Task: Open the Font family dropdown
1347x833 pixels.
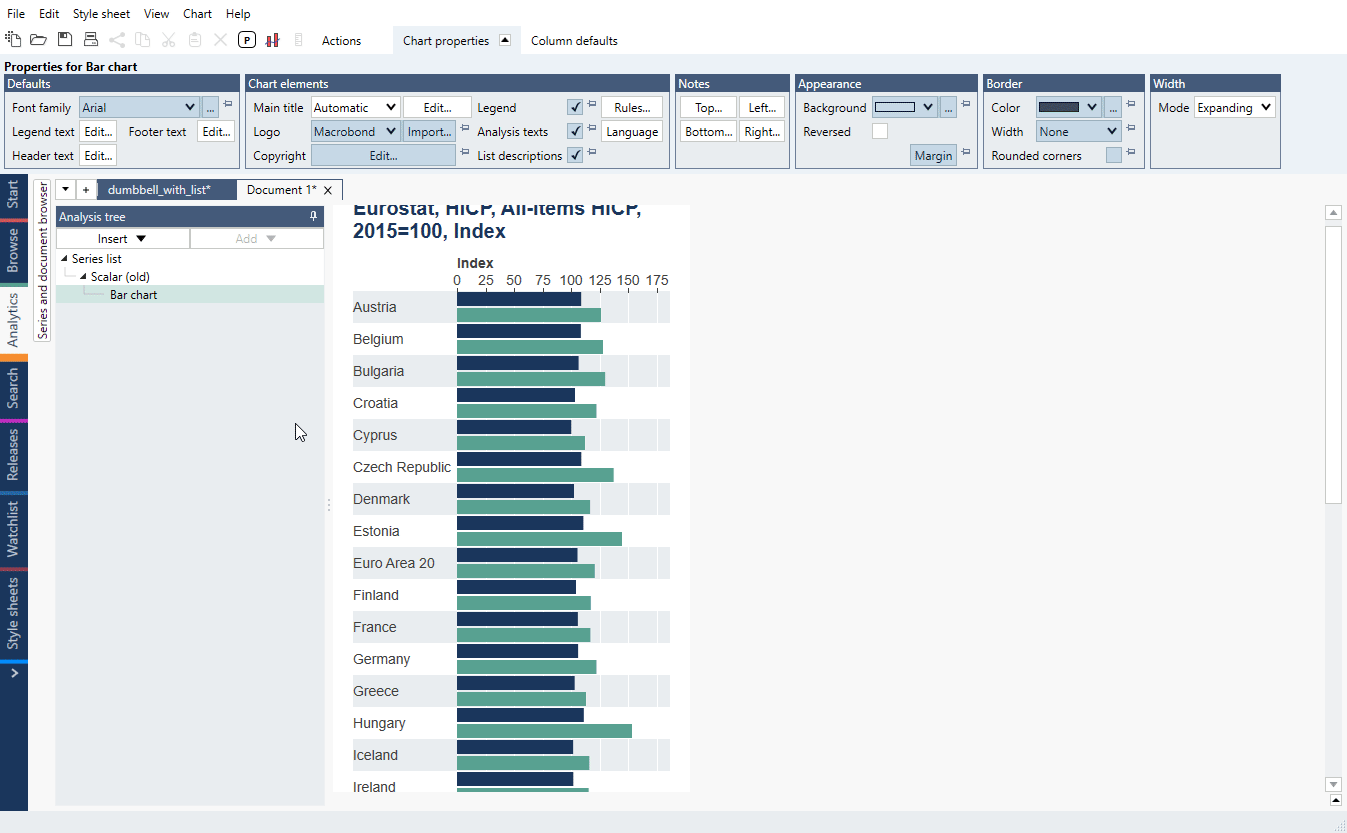Action: click(139, 107)
